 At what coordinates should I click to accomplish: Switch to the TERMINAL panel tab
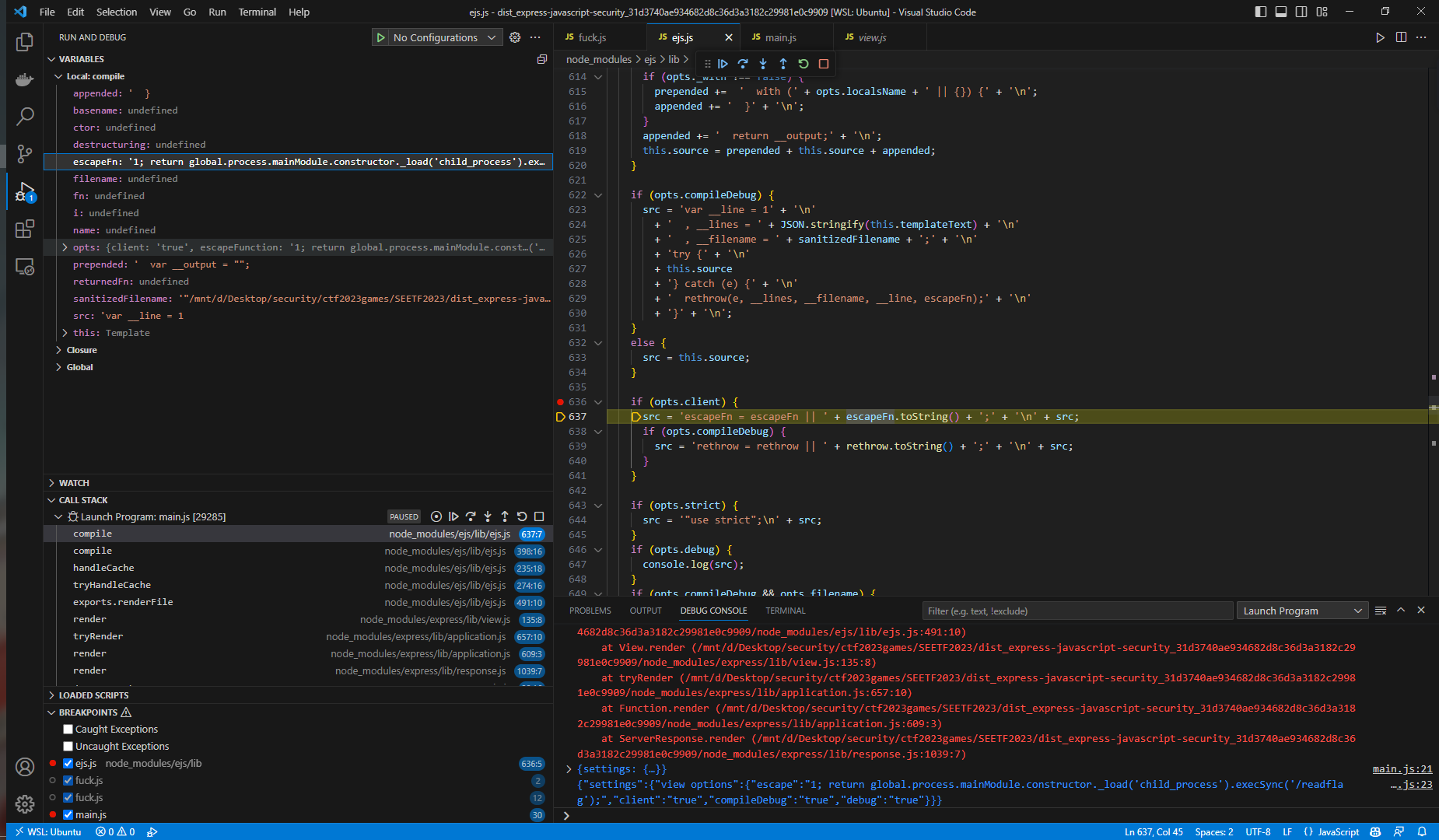click(785, 611)
